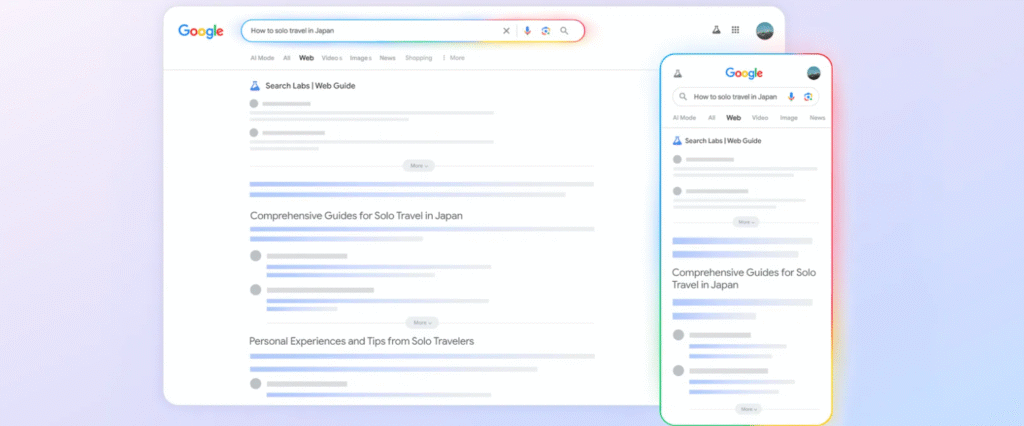Start voice search in desktop search bar
The height and width of the screenshot is (426, 1024).
pos(527,31)
